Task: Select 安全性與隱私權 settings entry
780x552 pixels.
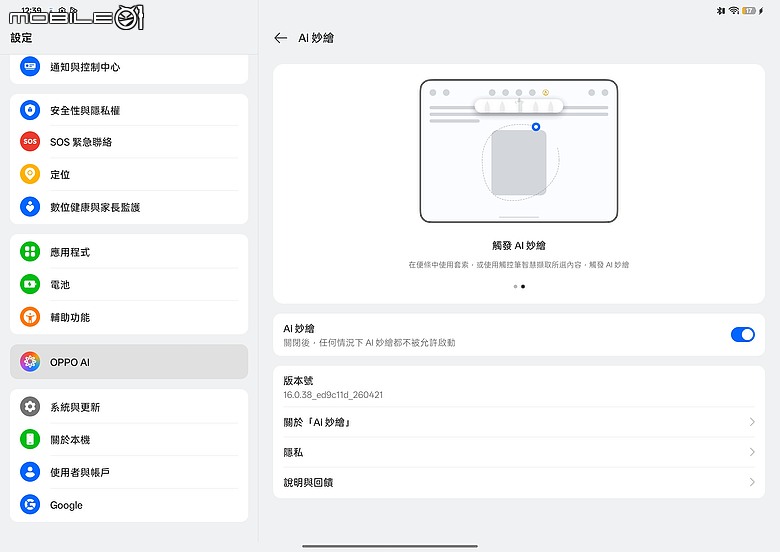Action: pyautogui.click(x=129, y=110)
